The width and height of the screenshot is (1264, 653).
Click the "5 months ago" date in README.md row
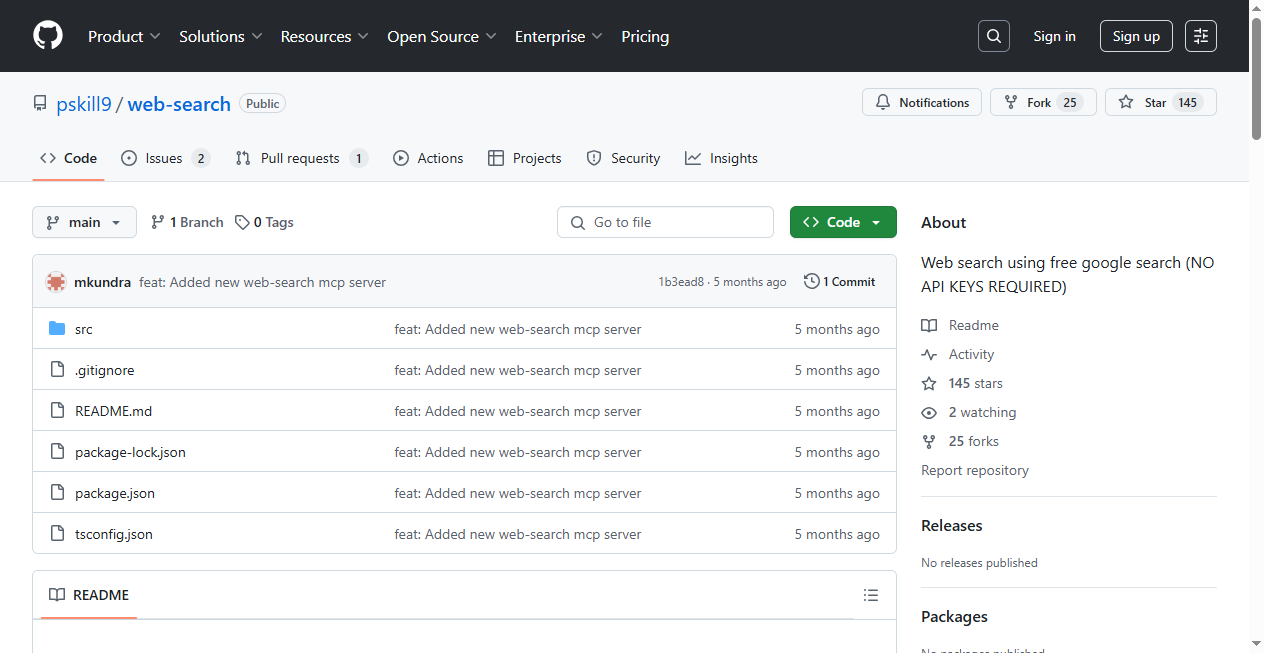[837, 411]
